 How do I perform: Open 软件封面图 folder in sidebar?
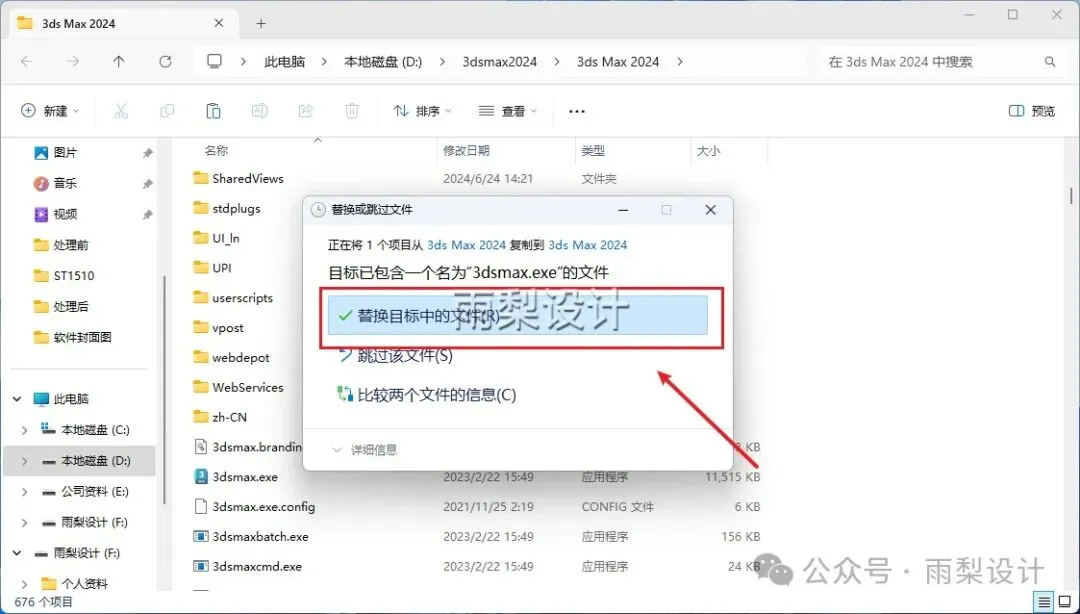[x=72, y=337]
